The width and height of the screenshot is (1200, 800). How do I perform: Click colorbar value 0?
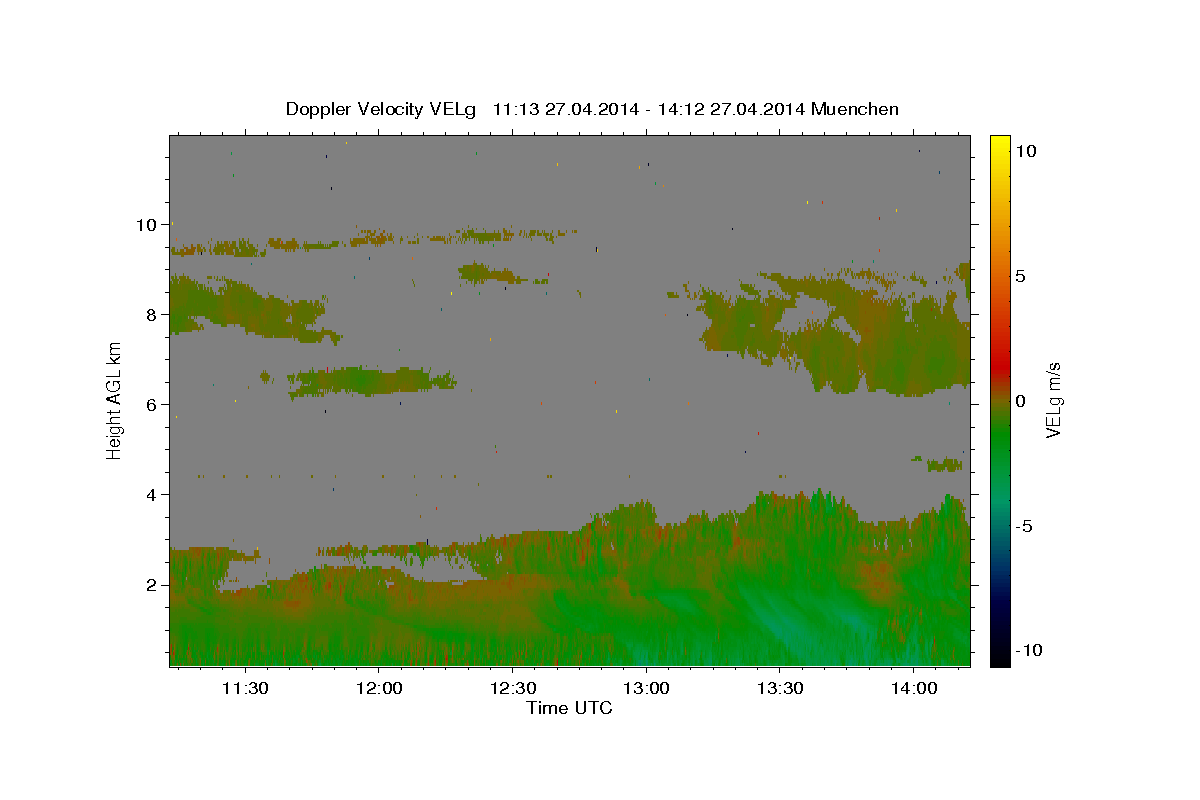click(1021, 401)
